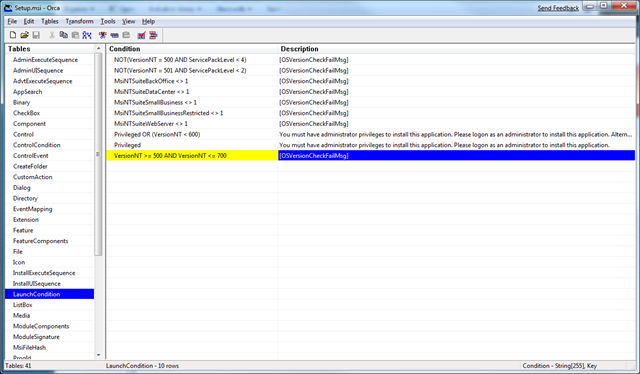640x374 pixels.
Task: Select the highlighted LaunchCondition table
Action: pos(49,294)
